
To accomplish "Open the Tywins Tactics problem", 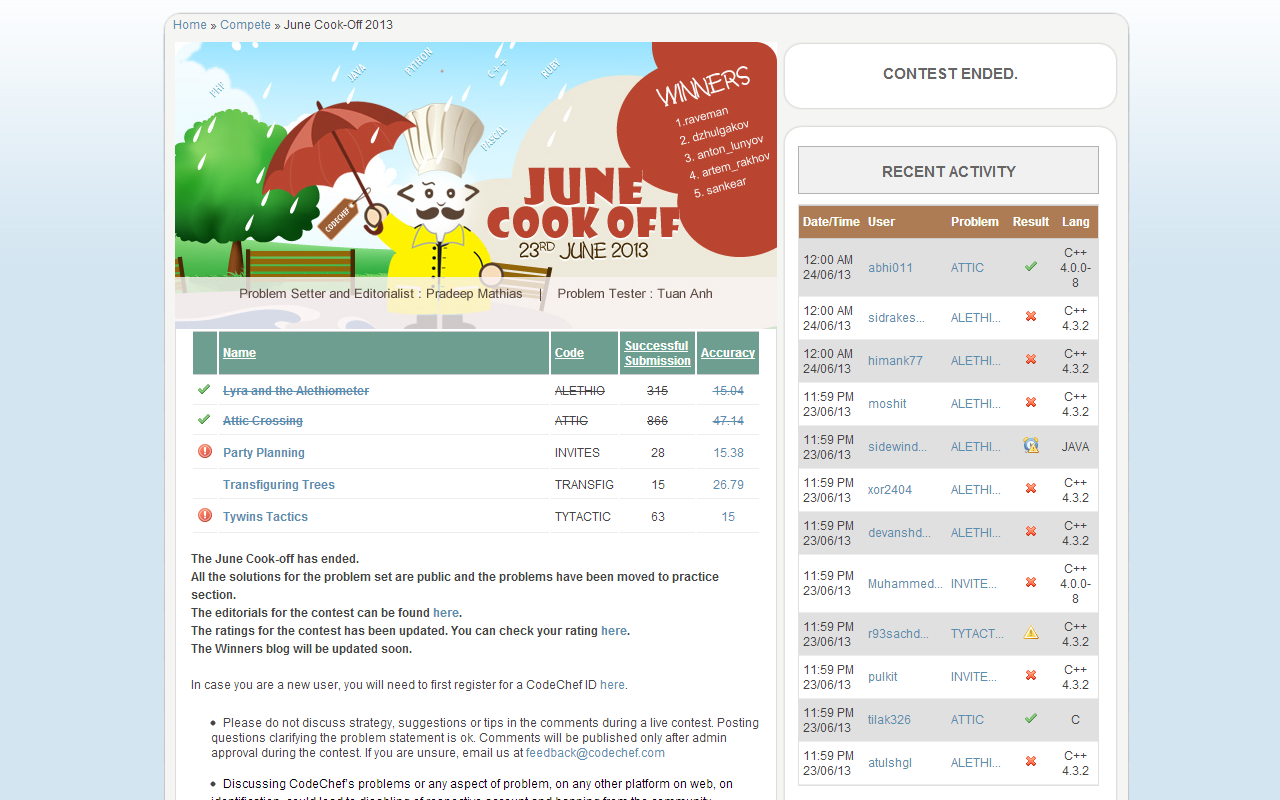I will click(265, 517).
